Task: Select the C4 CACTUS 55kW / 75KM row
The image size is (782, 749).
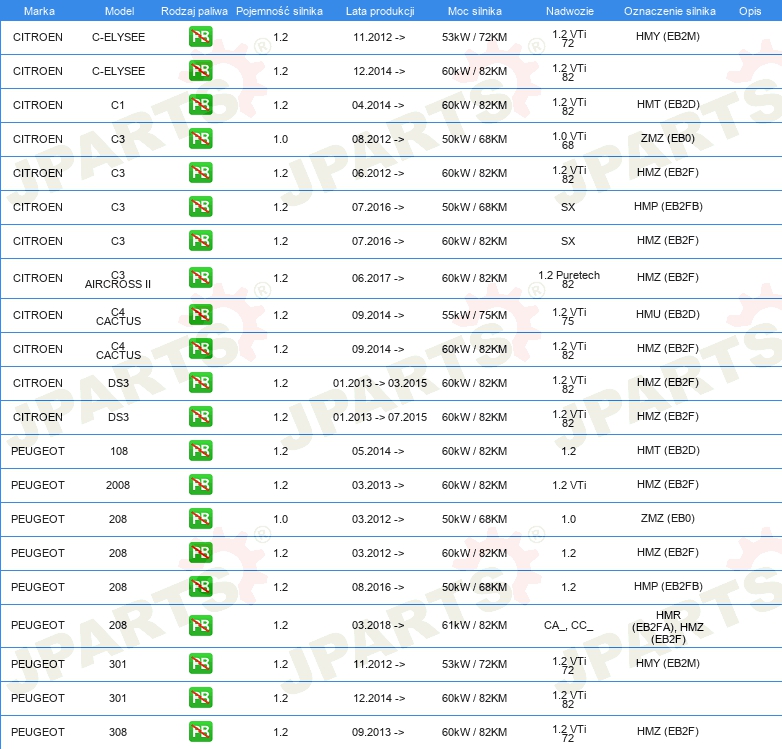Action: (391, 316)
